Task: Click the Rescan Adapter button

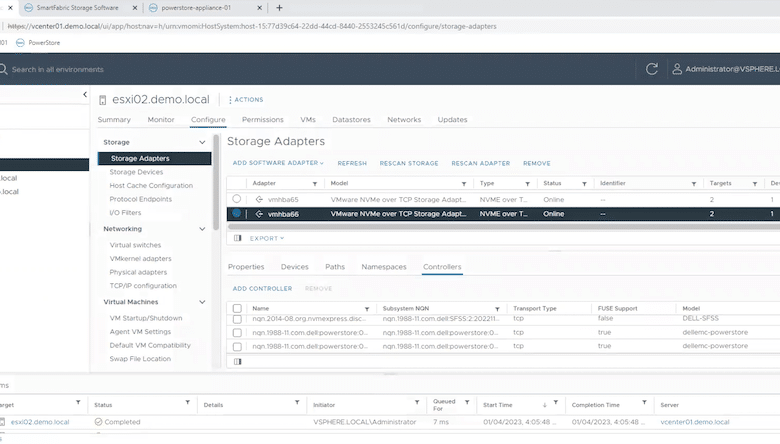Action: 481,163
